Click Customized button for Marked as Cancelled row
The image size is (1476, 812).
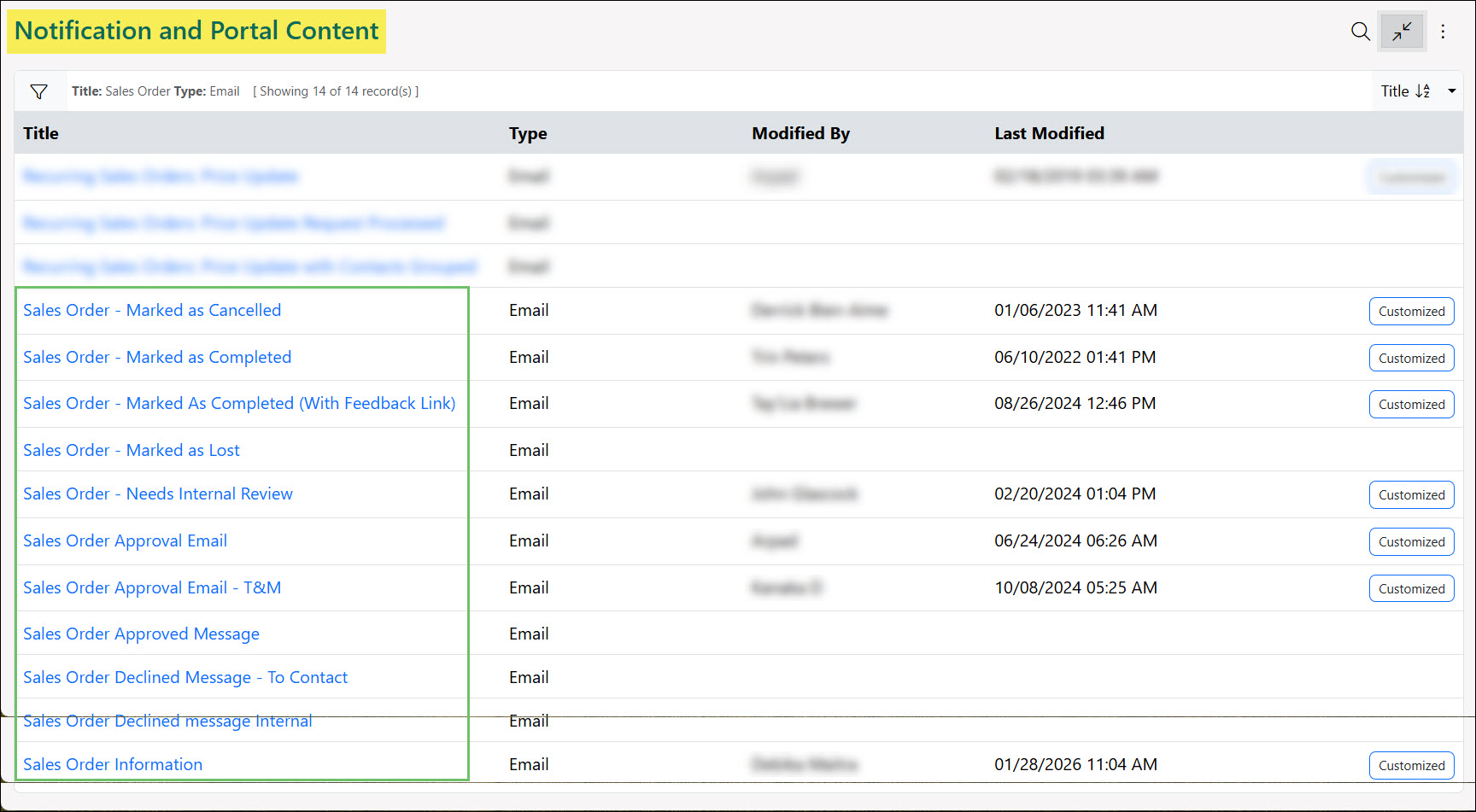(x=1411, y=312)
